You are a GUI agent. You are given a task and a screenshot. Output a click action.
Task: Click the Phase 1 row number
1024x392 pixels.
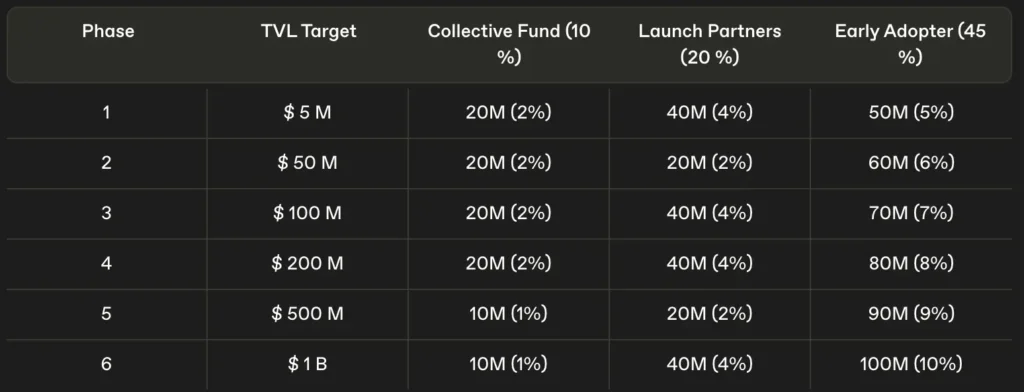pyautogui.click(x=106, y=113)
